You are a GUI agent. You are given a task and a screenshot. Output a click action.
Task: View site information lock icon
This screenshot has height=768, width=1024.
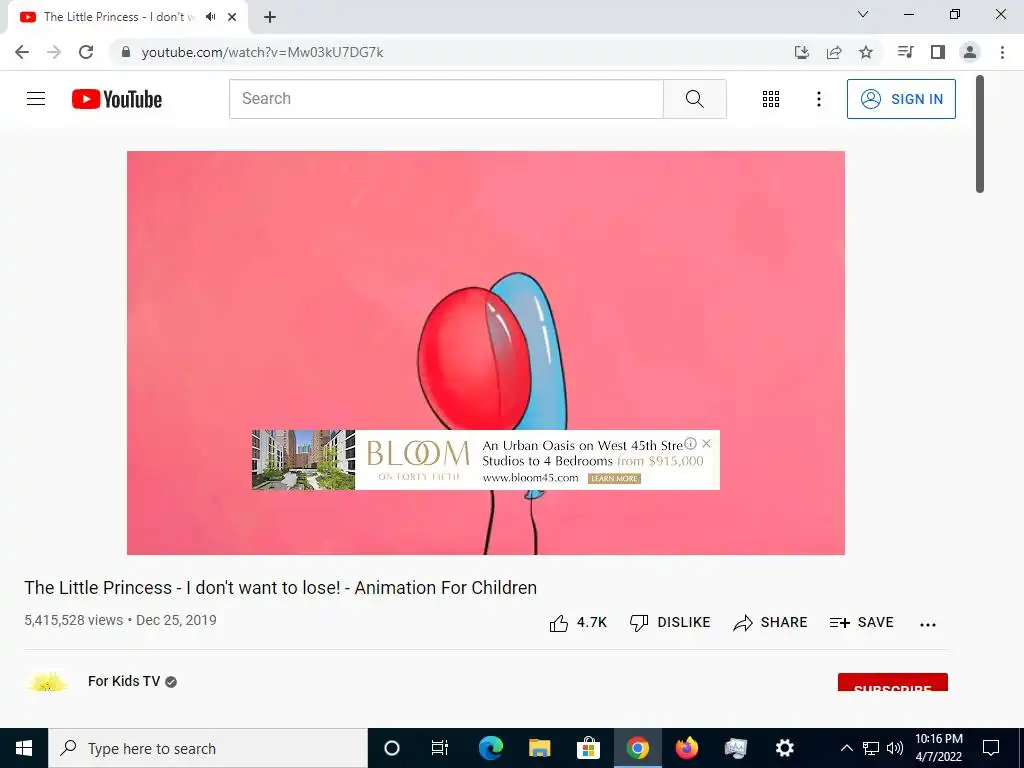pyautogui.click(x=126, y=52)
